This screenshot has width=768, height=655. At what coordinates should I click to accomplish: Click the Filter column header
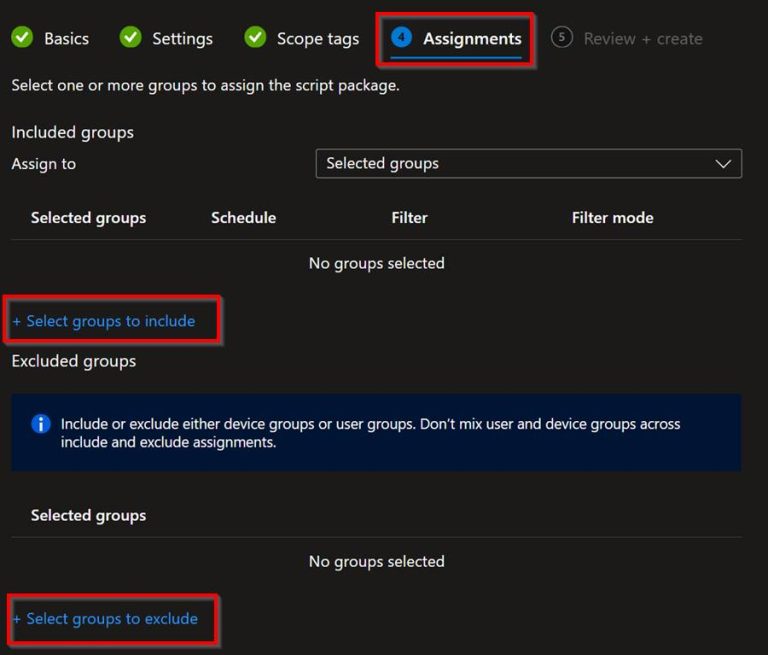pos(409,217)
